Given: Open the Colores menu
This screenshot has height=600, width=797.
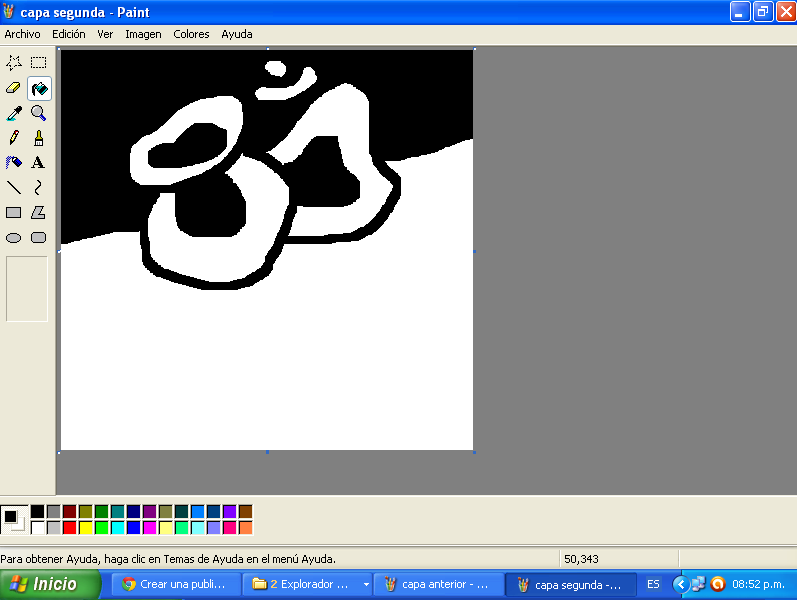Looking at the screenshot, I should (191, 34).
